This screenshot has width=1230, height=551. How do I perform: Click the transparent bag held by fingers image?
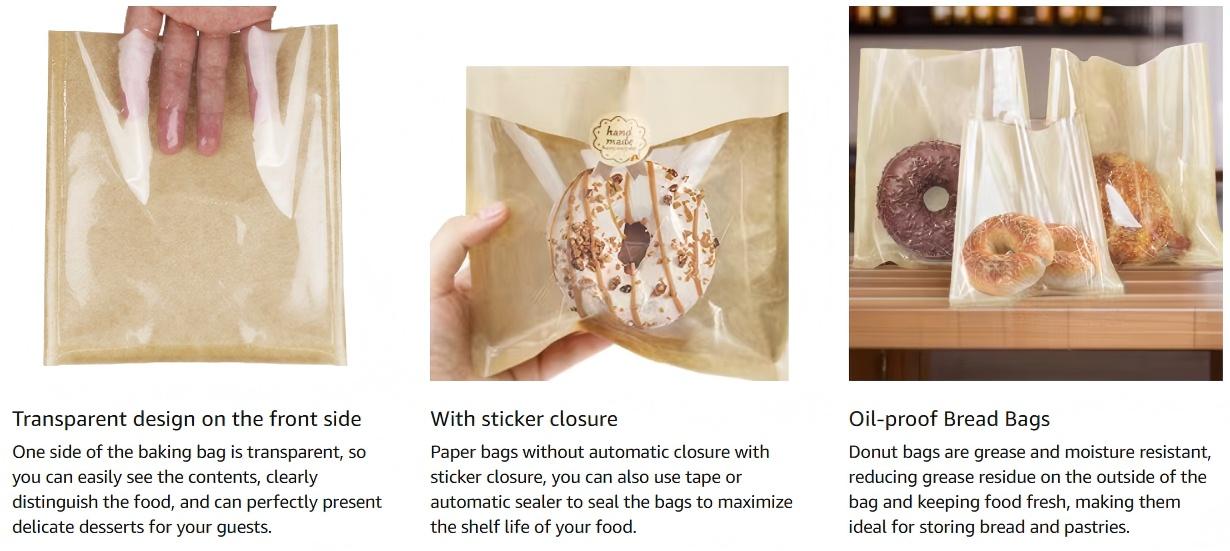coord(195,193)
